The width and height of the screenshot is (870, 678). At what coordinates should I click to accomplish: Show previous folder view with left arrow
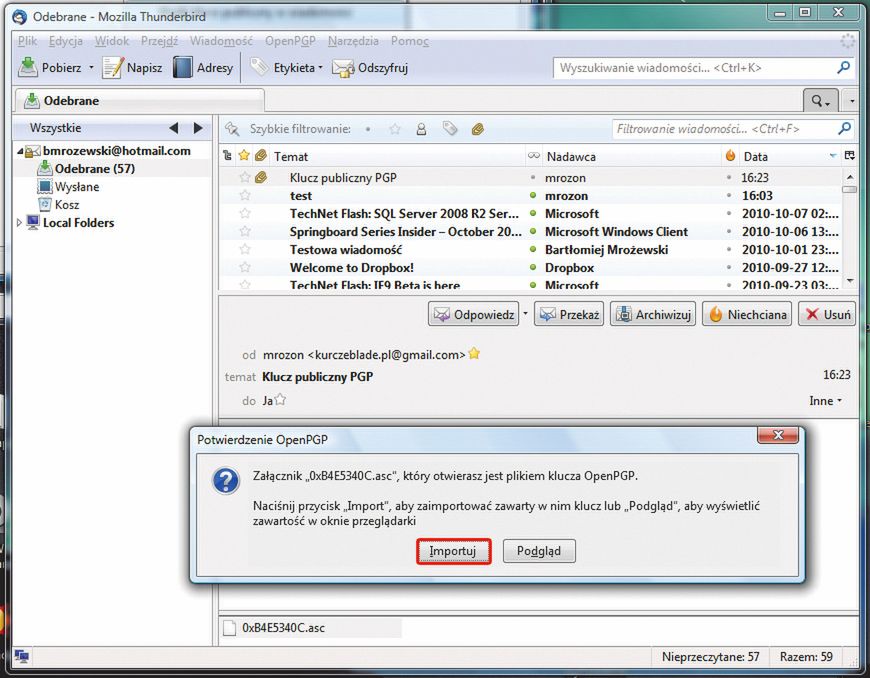point(174,128)
